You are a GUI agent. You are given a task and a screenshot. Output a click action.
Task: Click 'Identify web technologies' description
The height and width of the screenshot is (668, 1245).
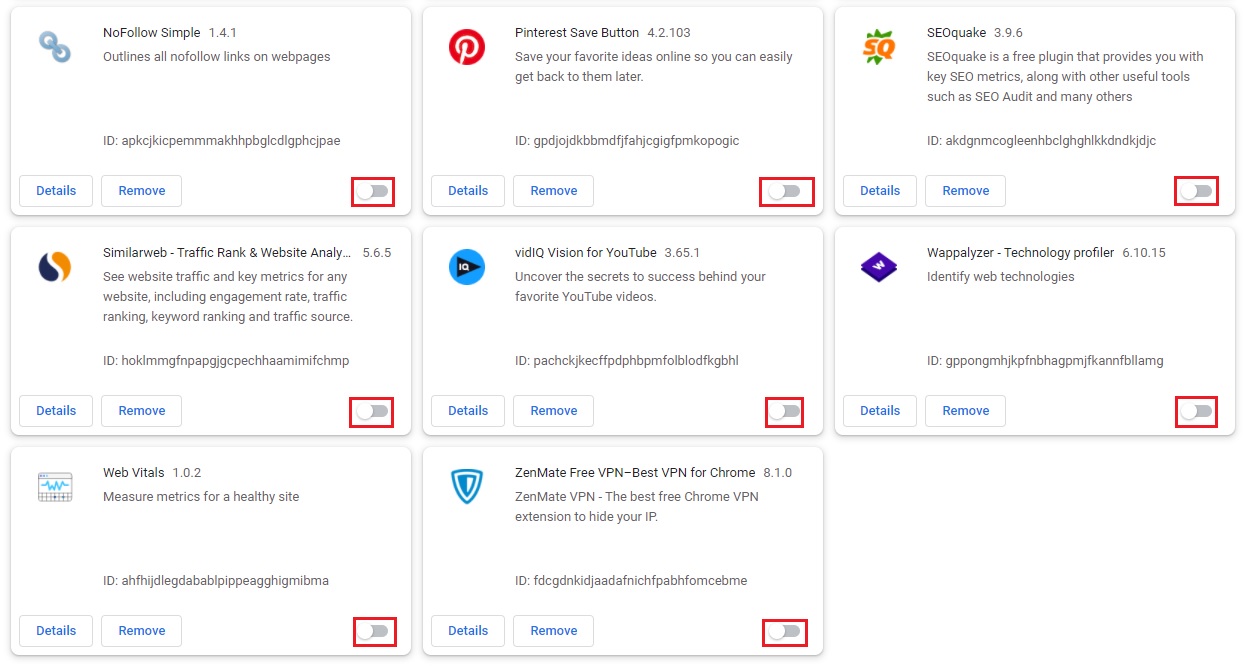[x=1001, y=277]
